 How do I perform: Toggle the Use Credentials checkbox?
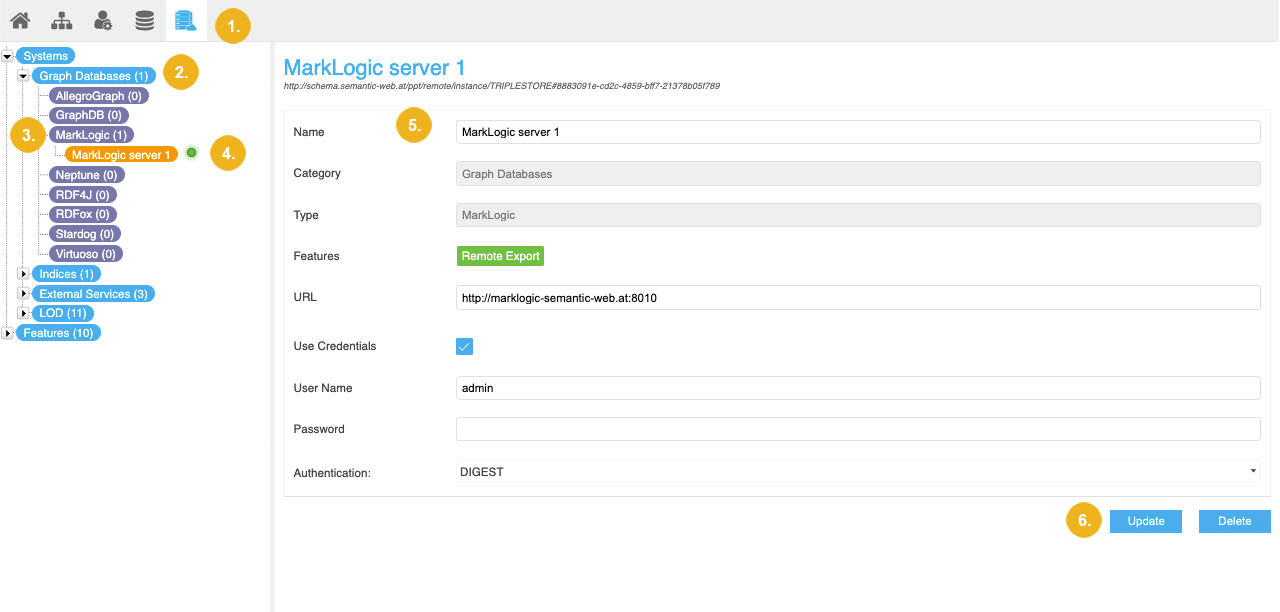coord(464,346)
